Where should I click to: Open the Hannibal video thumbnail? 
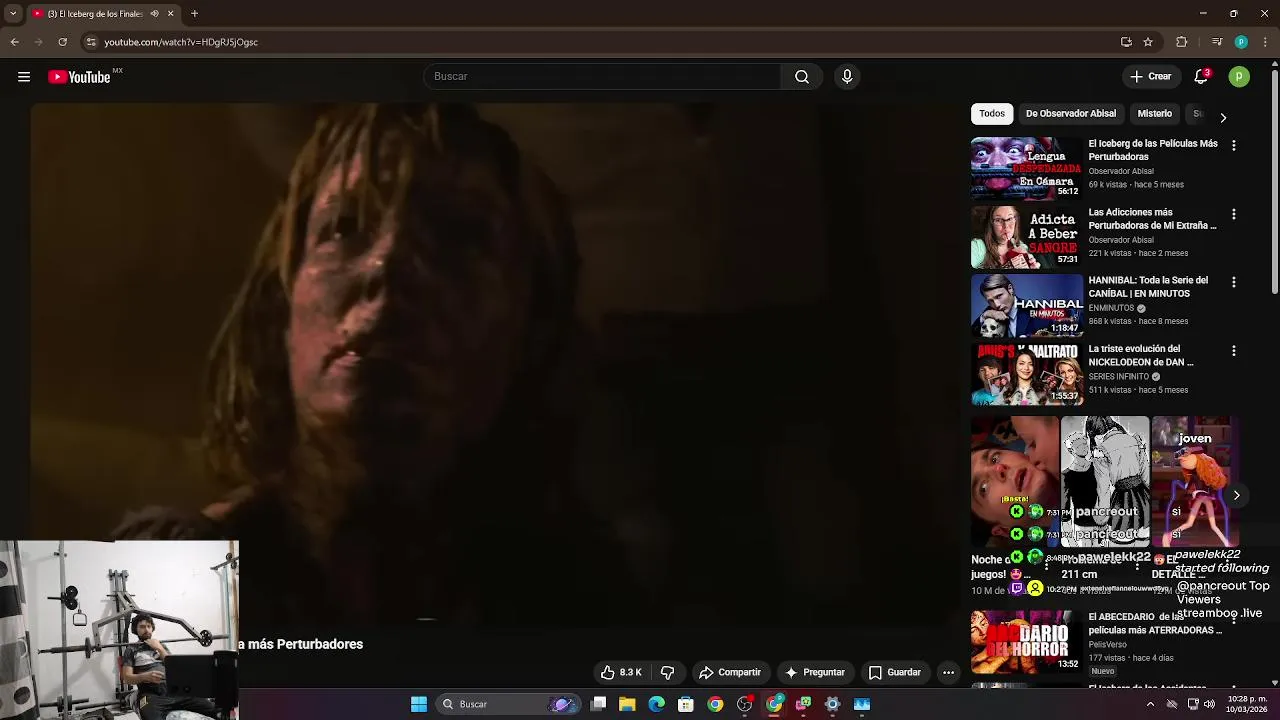(1027, 305)
